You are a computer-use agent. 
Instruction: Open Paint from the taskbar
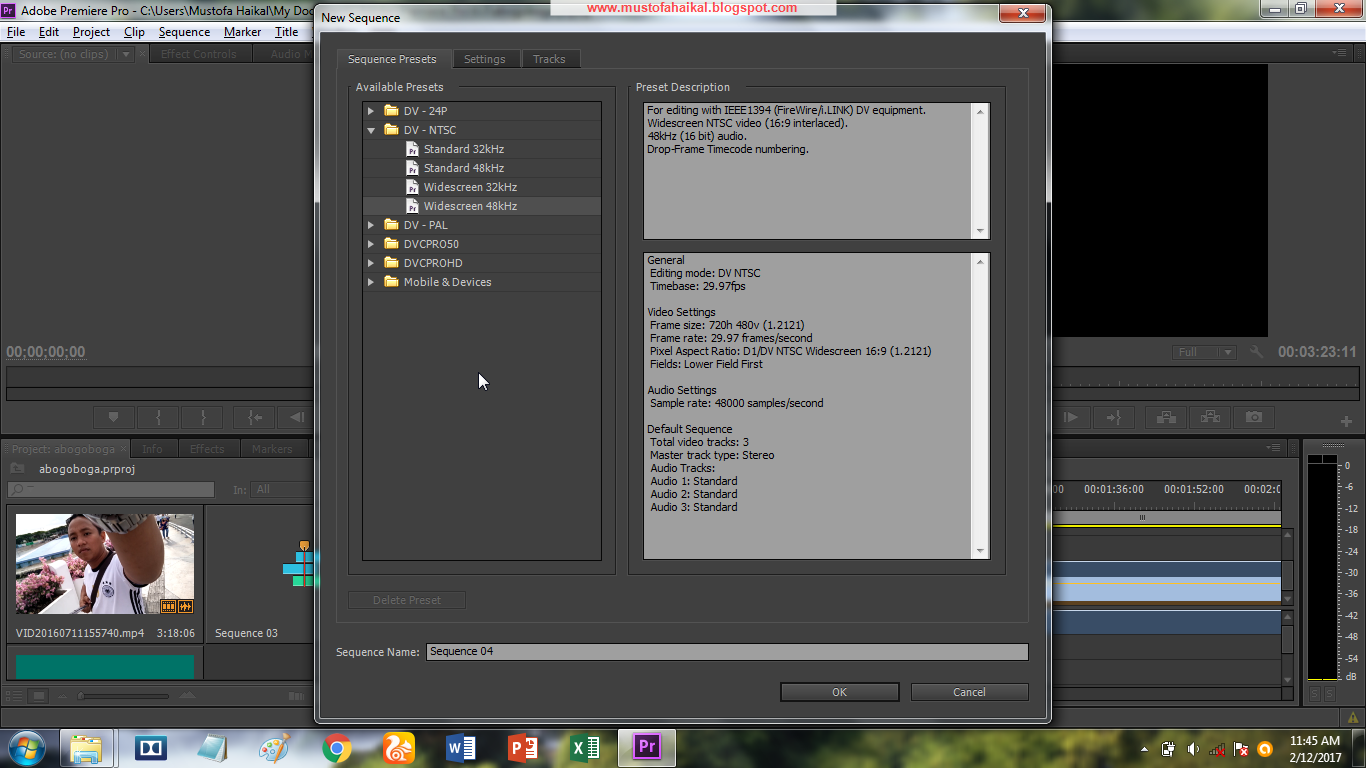[x=275, y=747]
